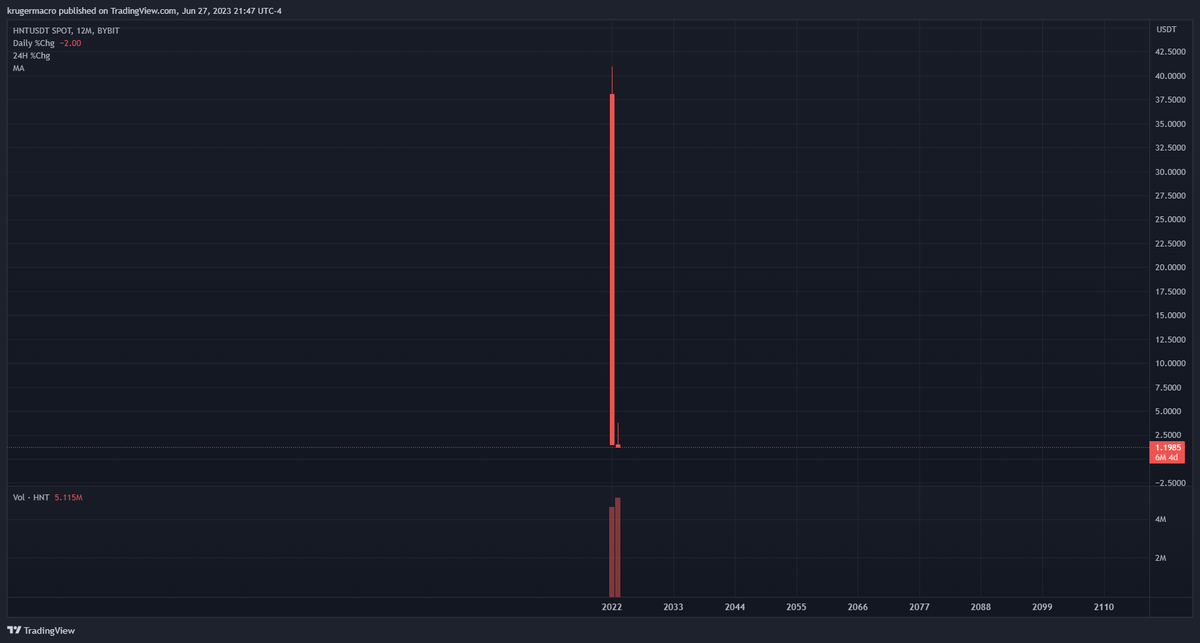Viewport: 1200px width, 643px height.
Task: Click the current price label 1.1985
Action: (x=1169, y=447)
